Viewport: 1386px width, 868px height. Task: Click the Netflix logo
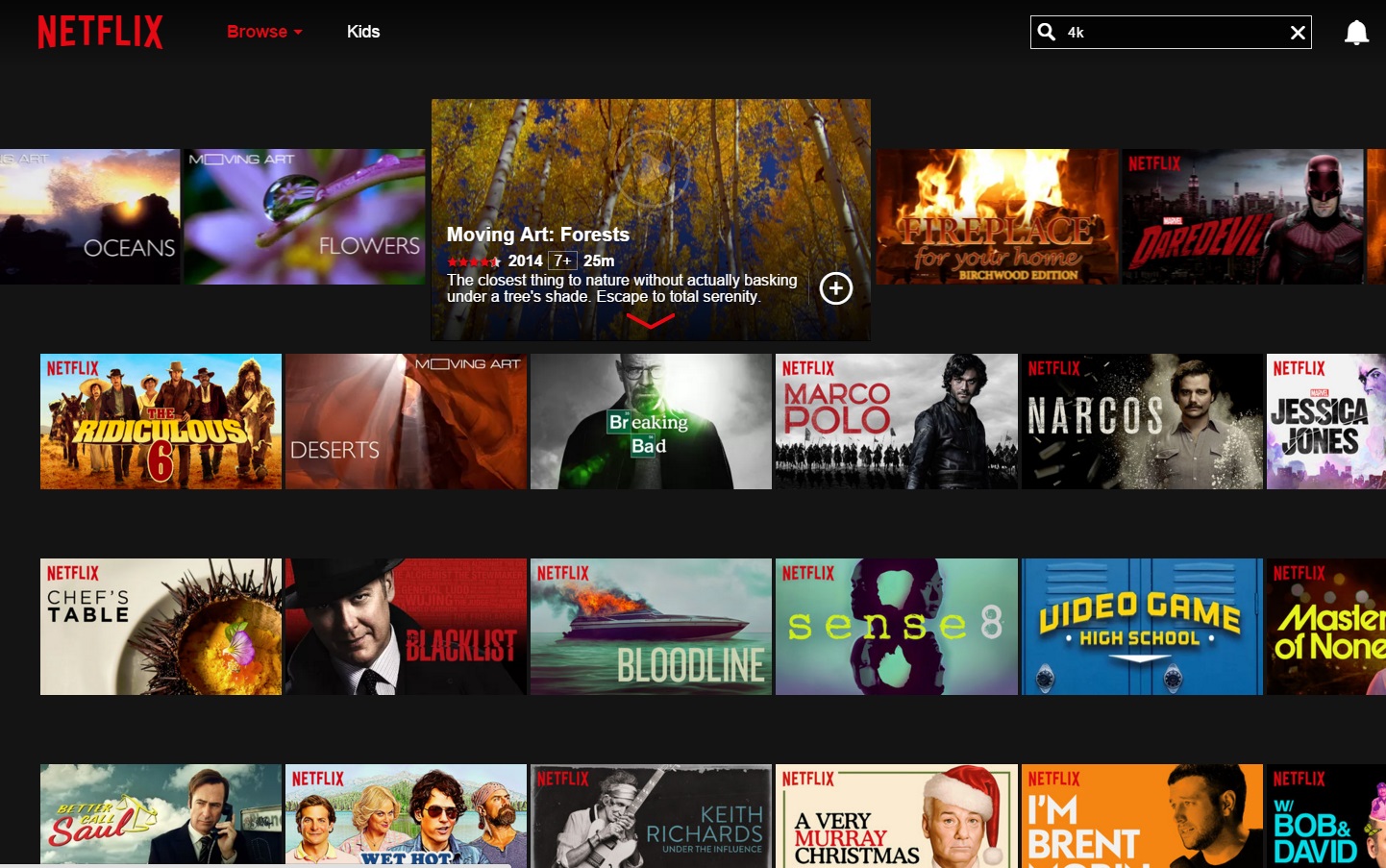[101, 32]
